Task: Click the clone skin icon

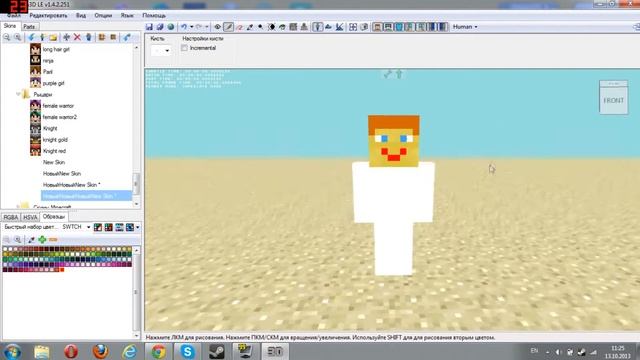Action: [89, 37]
